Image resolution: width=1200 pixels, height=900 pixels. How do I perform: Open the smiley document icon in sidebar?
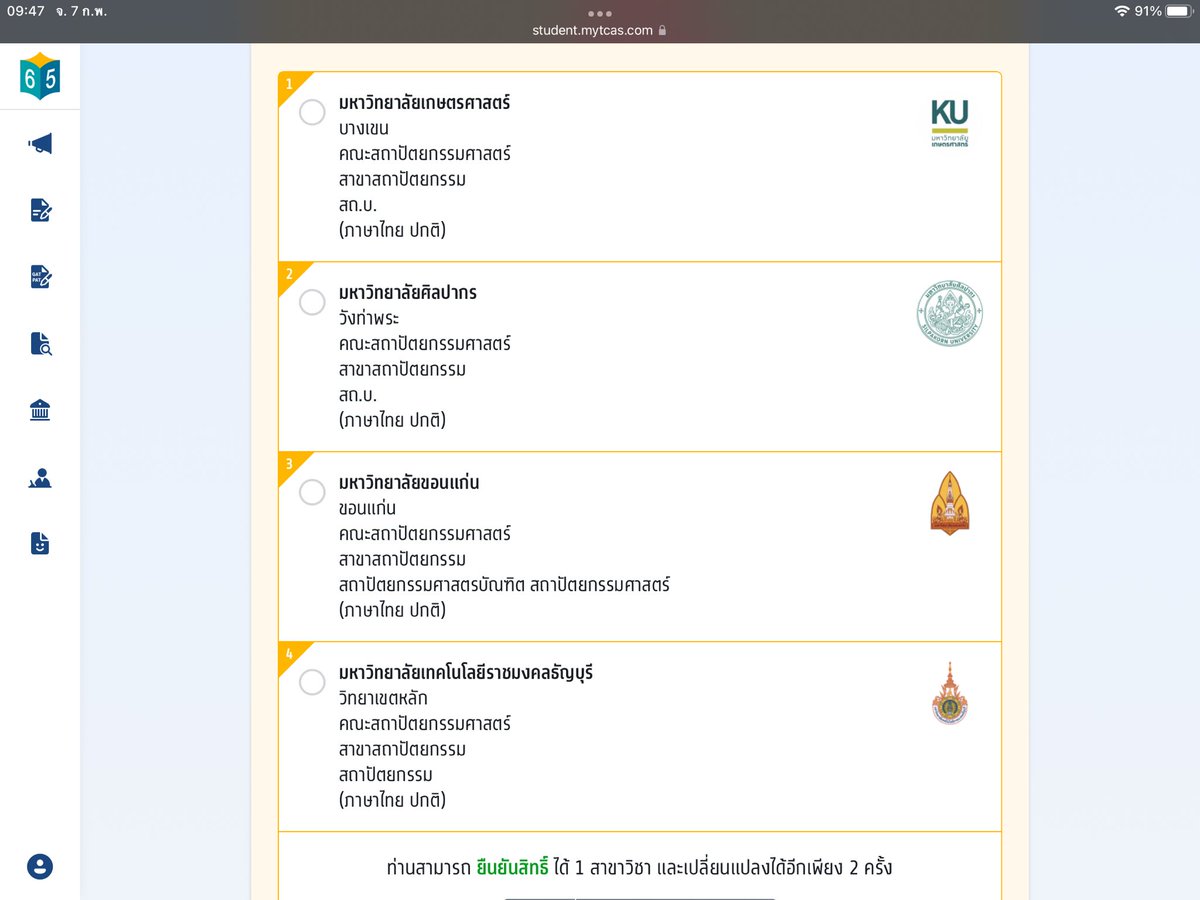[x=40, y=544]
